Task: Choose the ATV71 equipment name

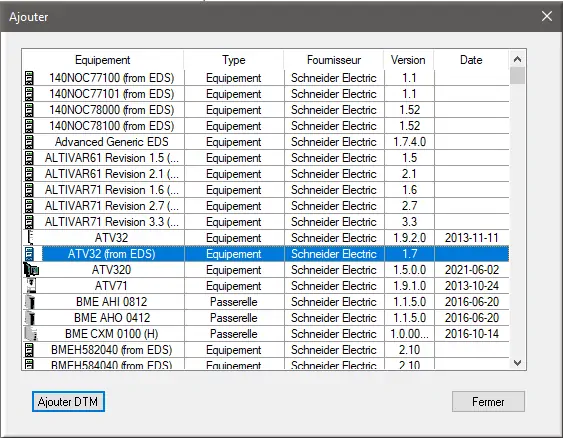Action: [x=112, y=286]
